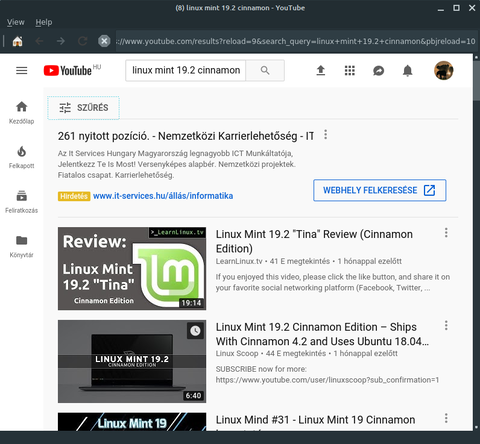Open the YouTube apps grid icon
Screen dimensions: 480x444
click(350, 70)
